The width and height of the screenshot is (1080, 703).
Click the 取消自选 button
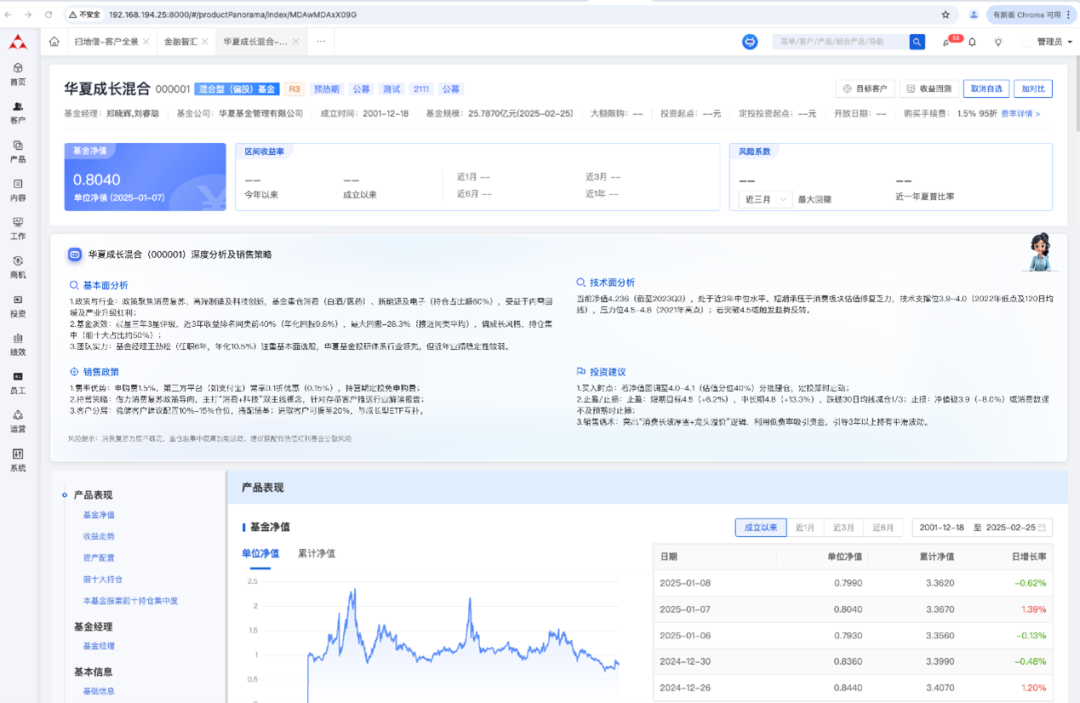(986, 89)
